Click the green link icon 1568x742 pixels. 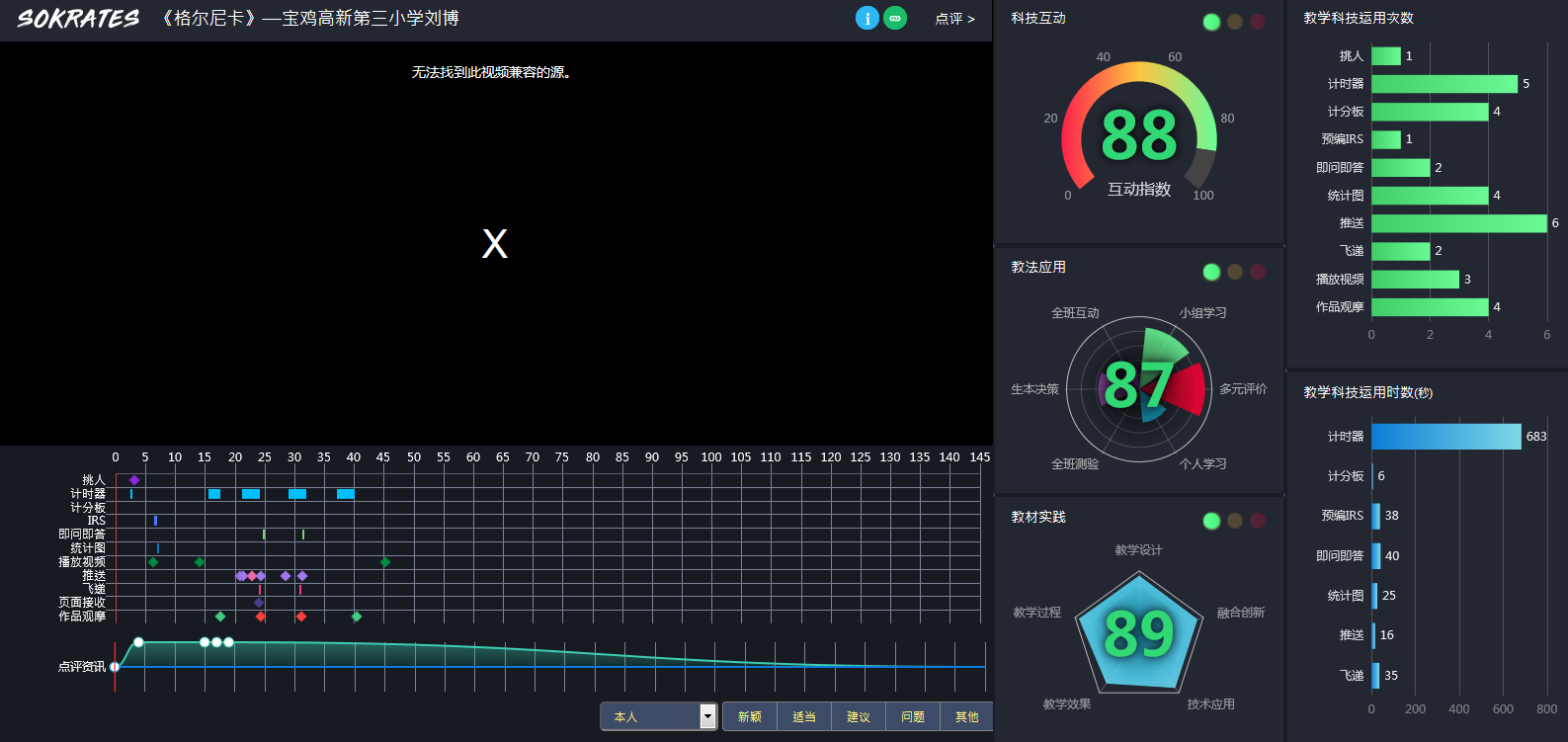(x=895, y=18)
